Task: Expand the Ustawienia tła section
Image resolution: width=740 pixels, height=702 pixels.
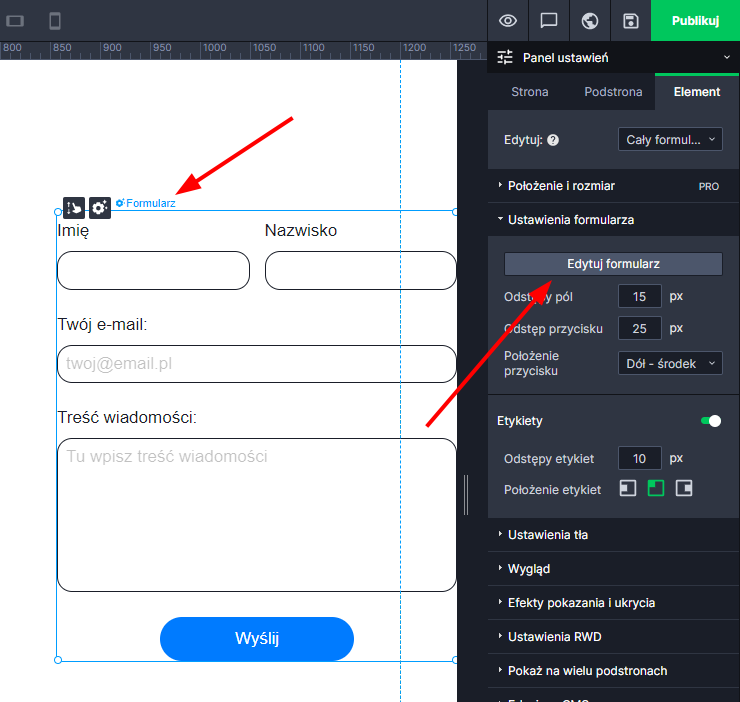Action: [x=548, y=535]
